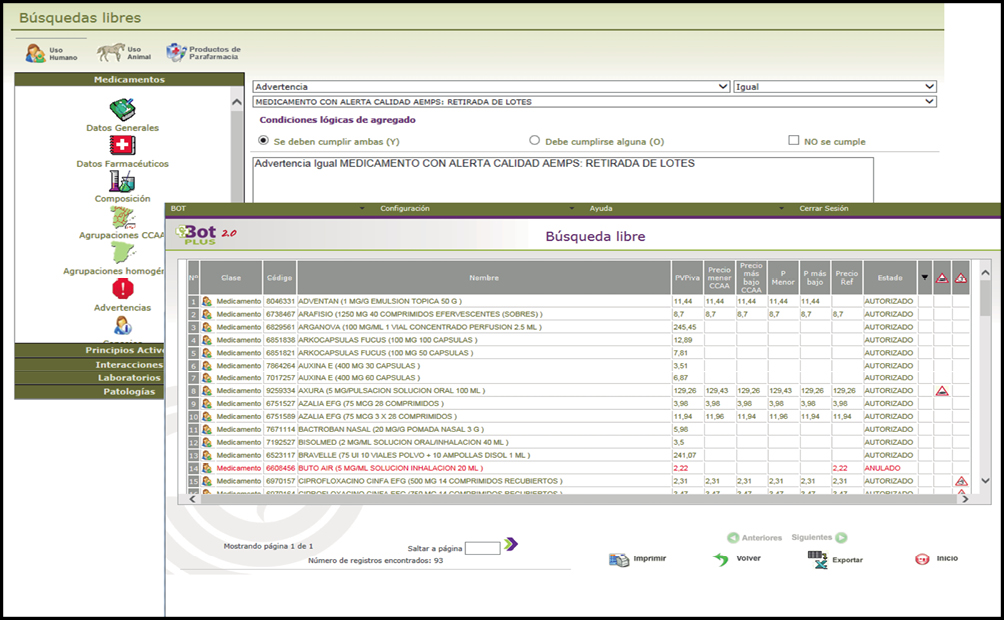
Task: Open Productos de Parafarmacia icon
Action: [x=176, y=53]
